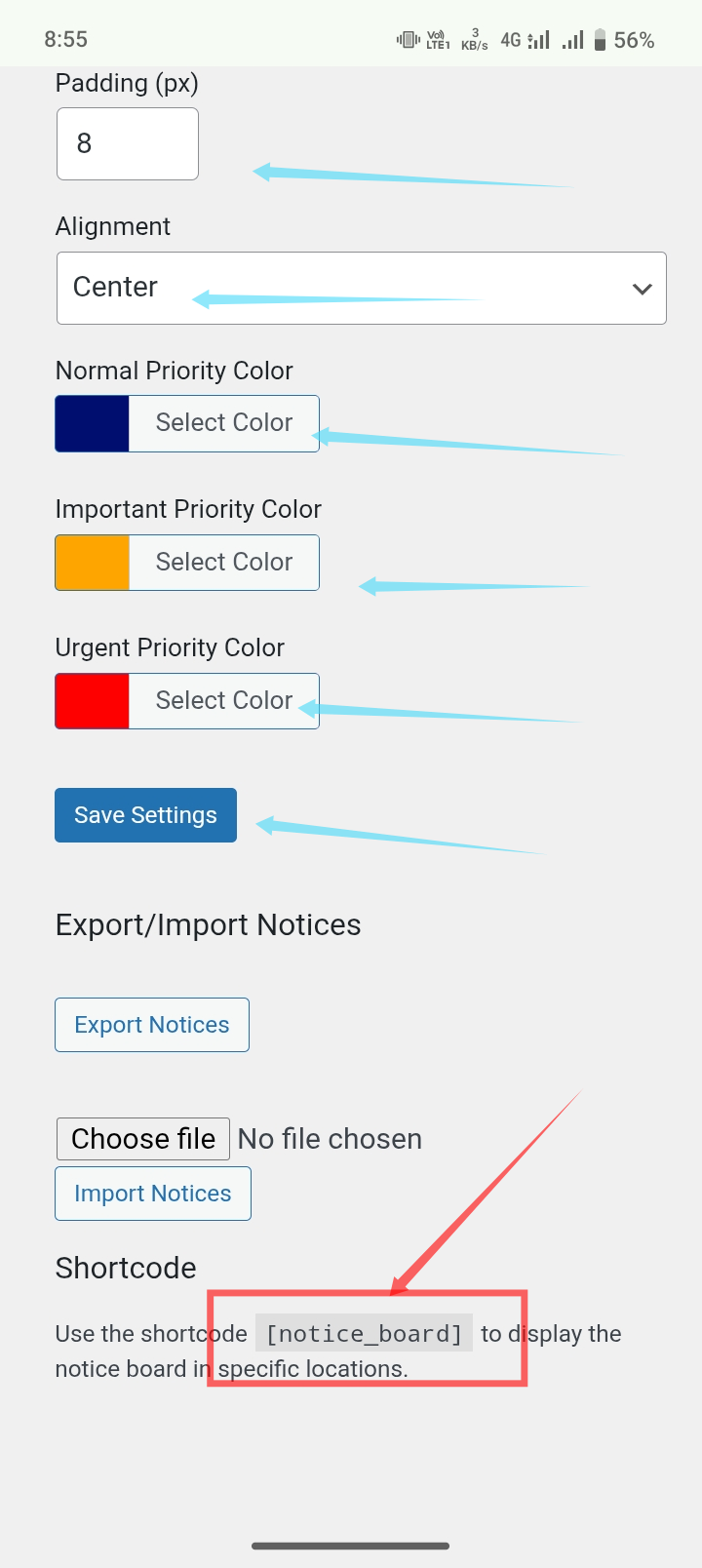Click the Save Settings button
This screenshot has width=702, height=1568.
point(145,815)
